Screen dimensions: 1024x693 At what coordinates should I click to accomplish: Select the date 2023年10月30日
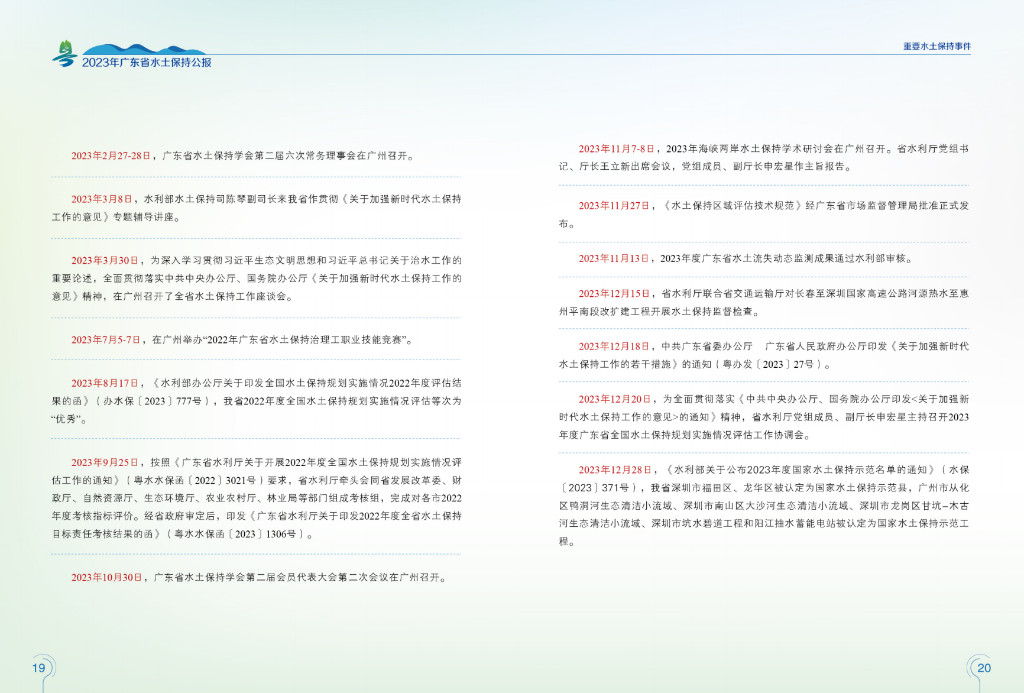108,577
